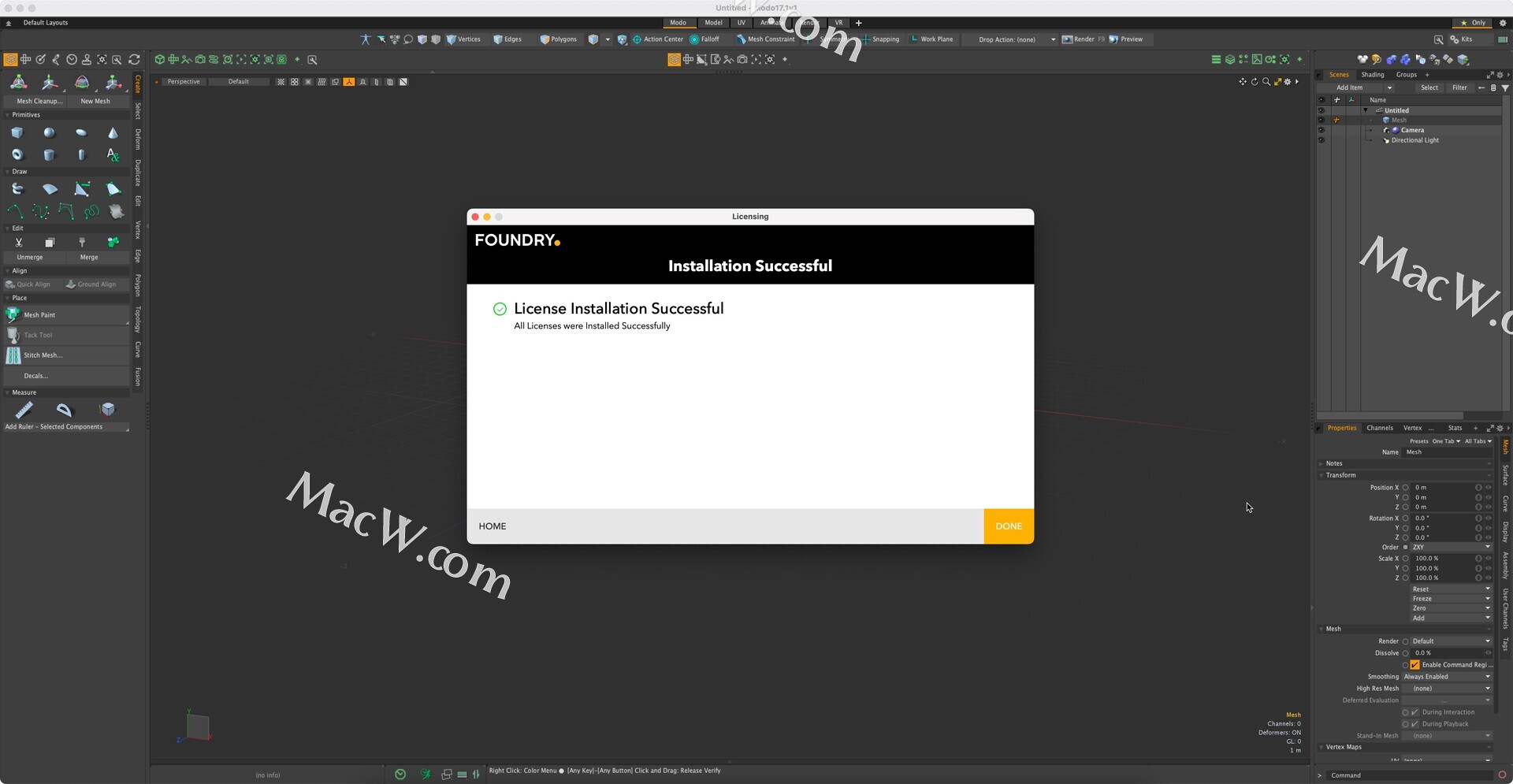Toggle Enable Command Regions checkbox
The image size is (1513, 784).
tap(1414, 665)
